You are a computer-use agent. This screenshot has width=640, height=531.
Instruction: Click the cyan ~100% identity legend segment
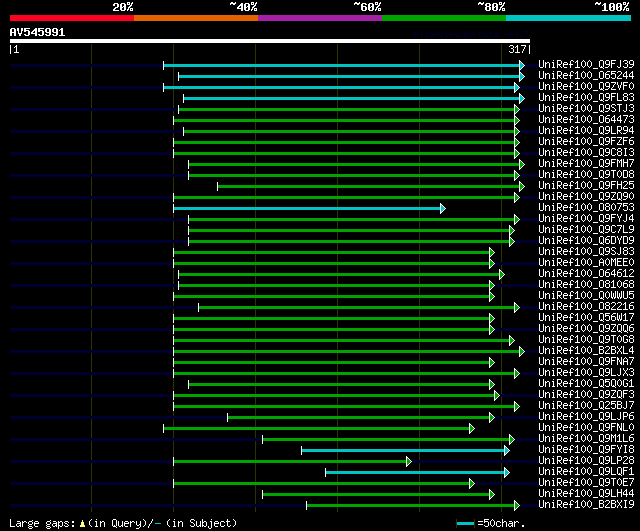click(x=569, y=18)
